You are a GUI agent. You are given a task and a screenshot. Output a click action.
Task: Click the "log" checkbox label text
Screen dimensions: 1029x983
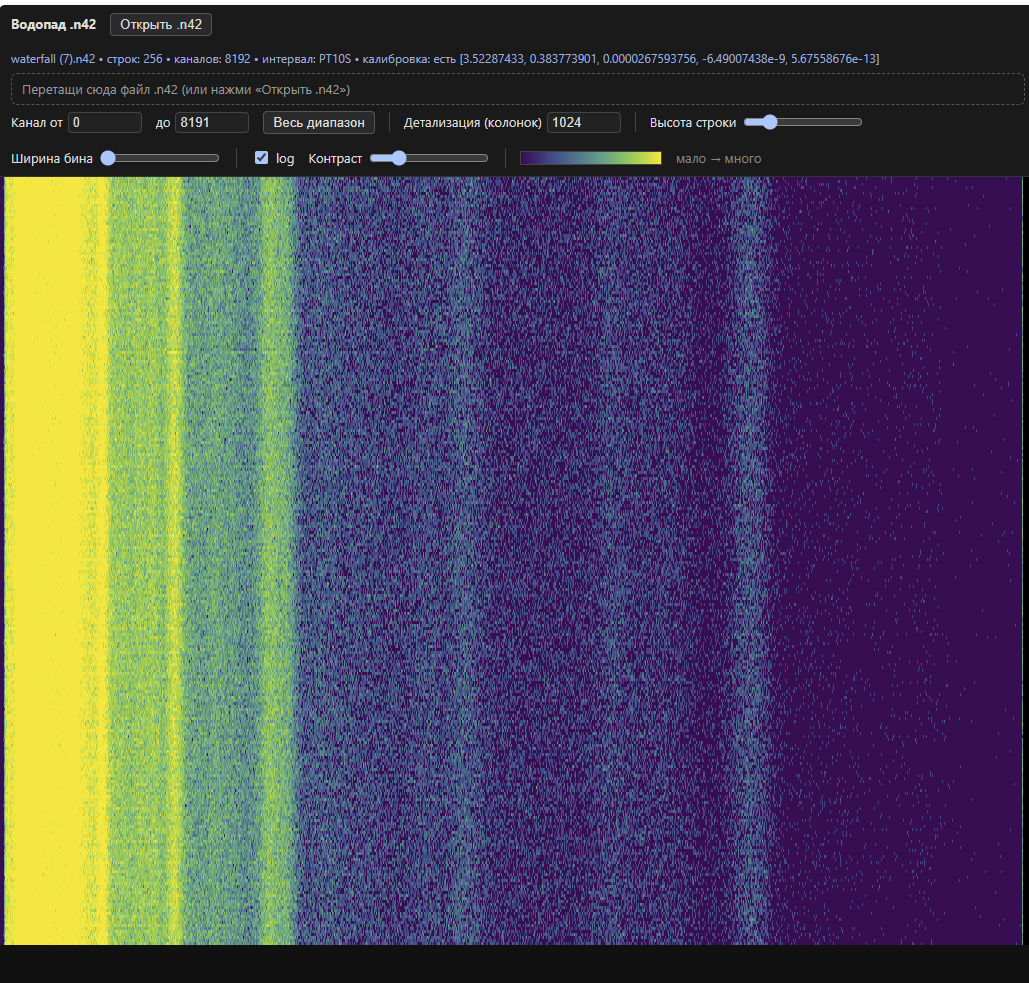click(x=285, y=159)
